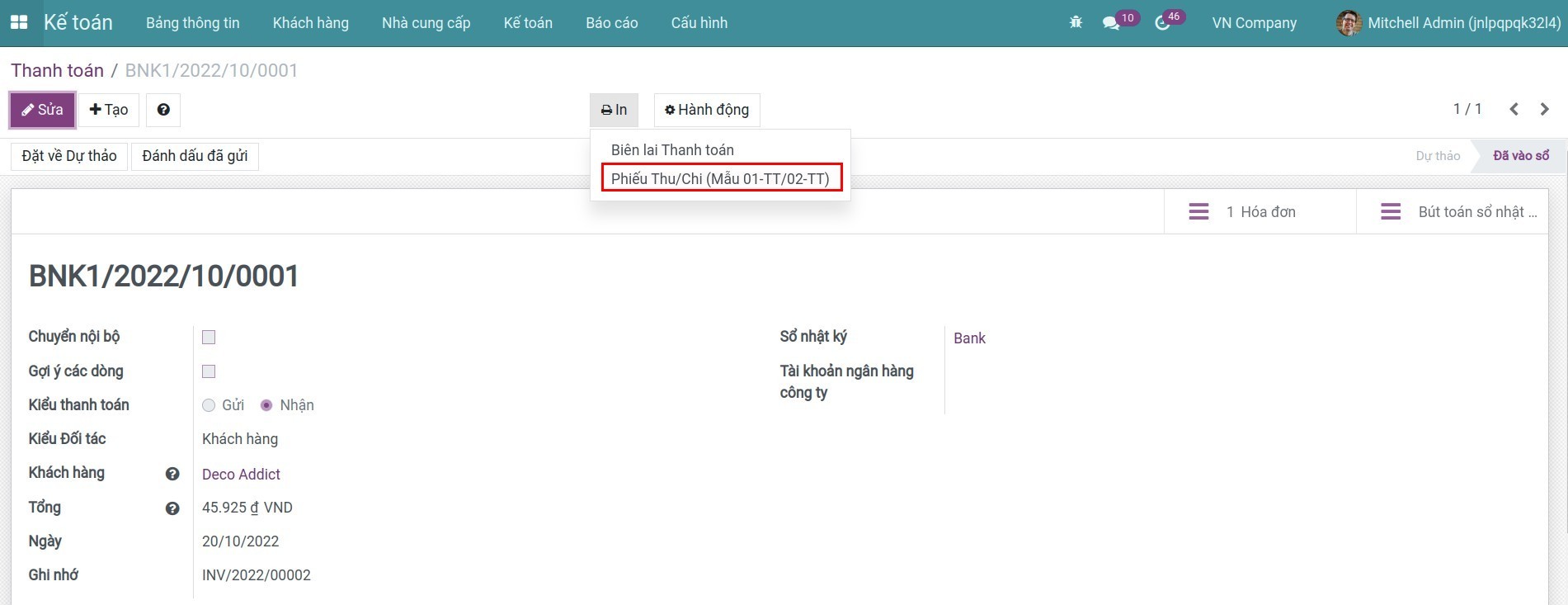The image size is (1568, 605).
Task: Select Biên lai Thanh toán print option
Action: [672, 149]
